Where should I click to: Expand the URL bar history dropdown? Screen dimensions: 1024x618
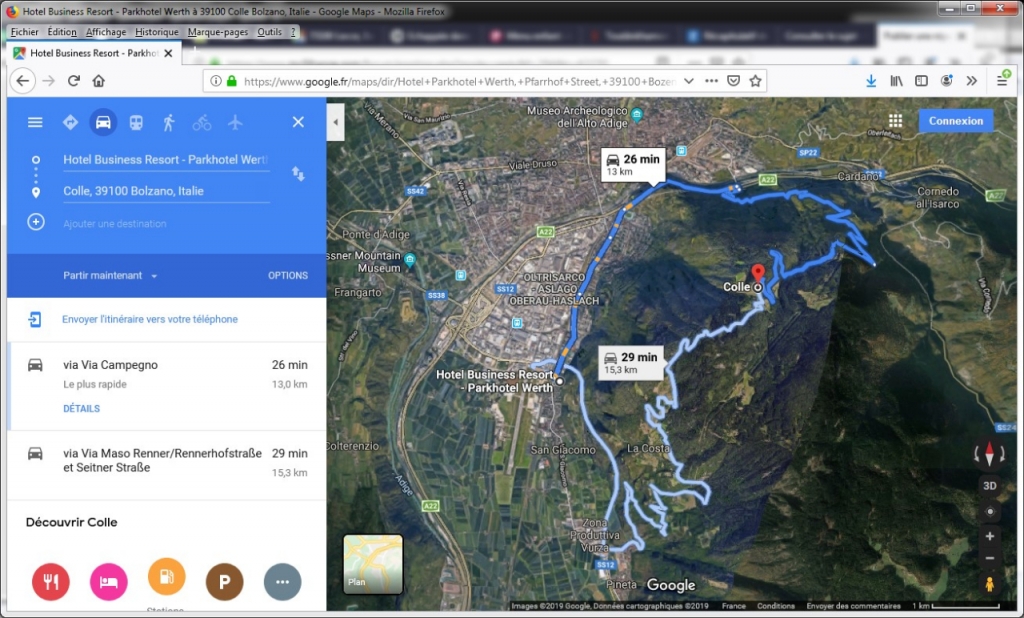pos(689,81)
